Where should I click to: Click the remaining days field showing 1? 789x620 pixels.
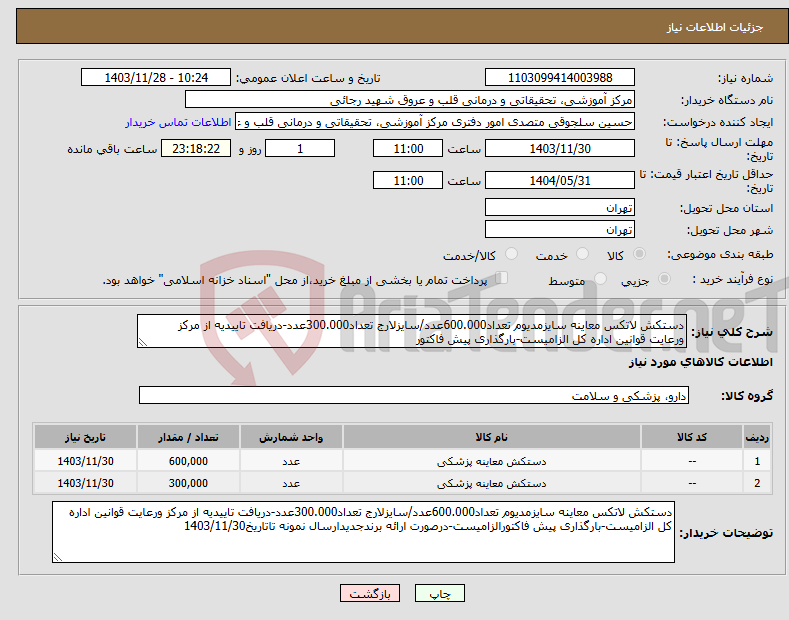[300, 148]
